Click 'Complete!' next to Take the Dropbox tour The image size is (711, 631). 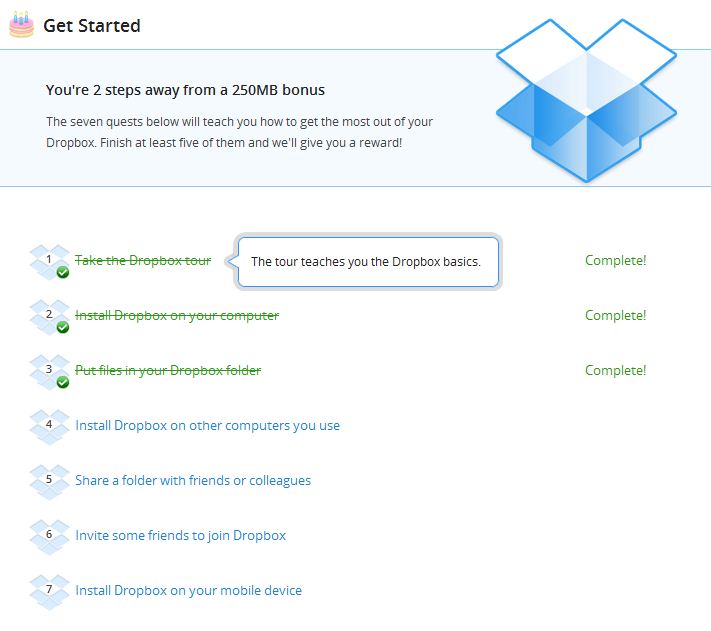click(x=615, y=260)
